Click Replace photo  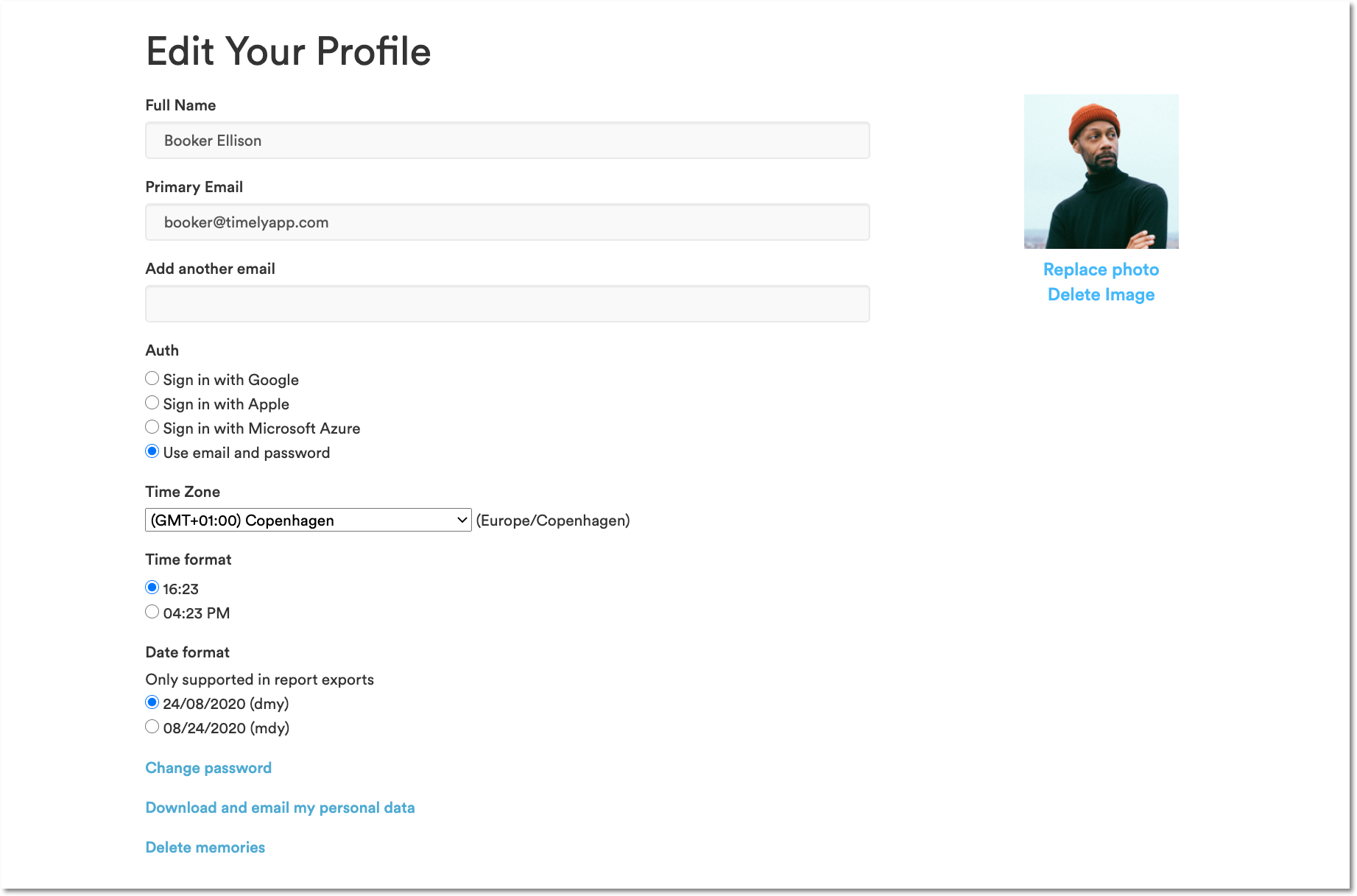(x=1100, y=269)
